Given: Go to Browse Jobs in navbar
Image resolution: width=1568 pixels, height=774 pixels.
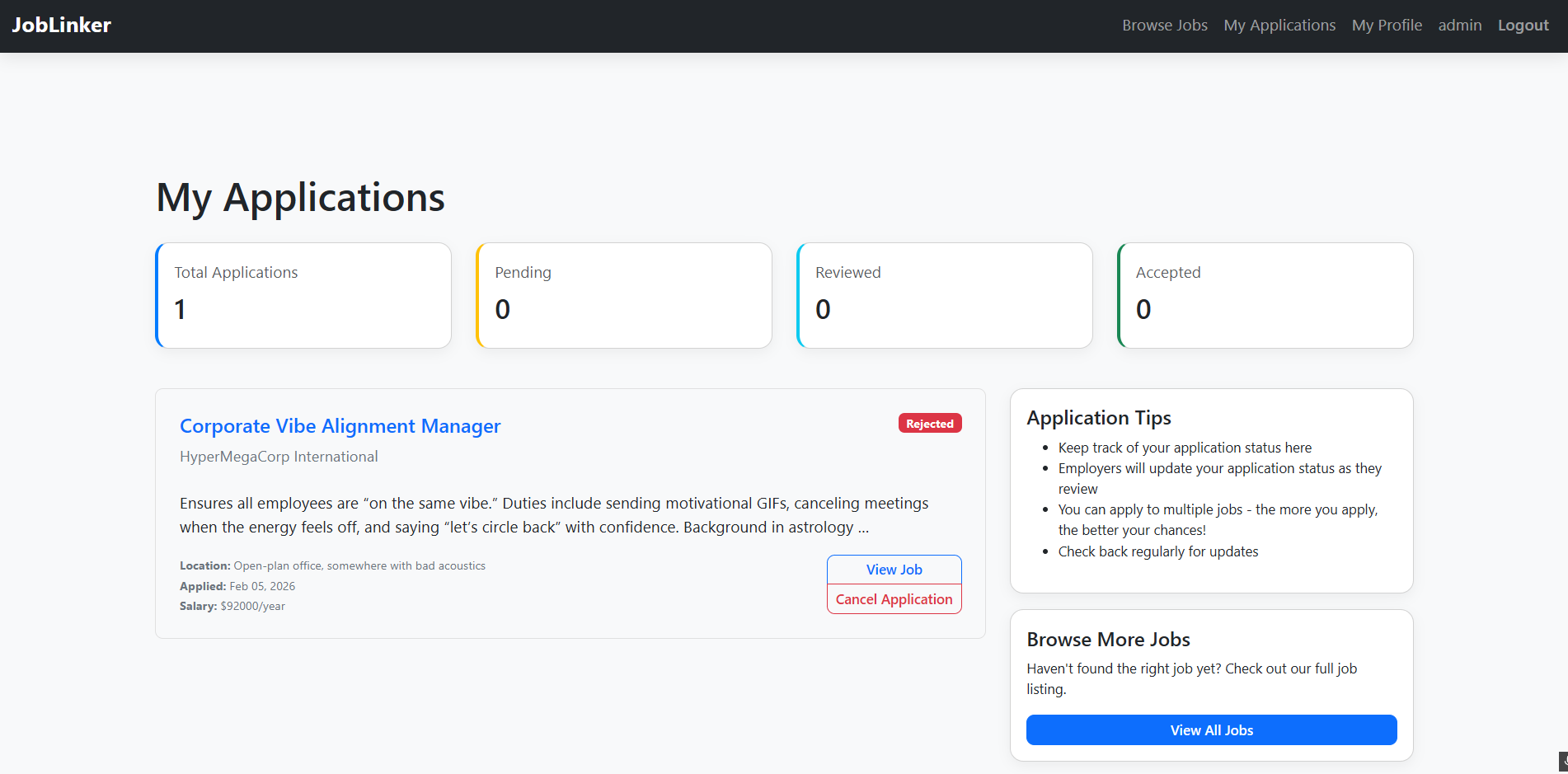Looking at the screenshot, I should (x=1164, y=26).
